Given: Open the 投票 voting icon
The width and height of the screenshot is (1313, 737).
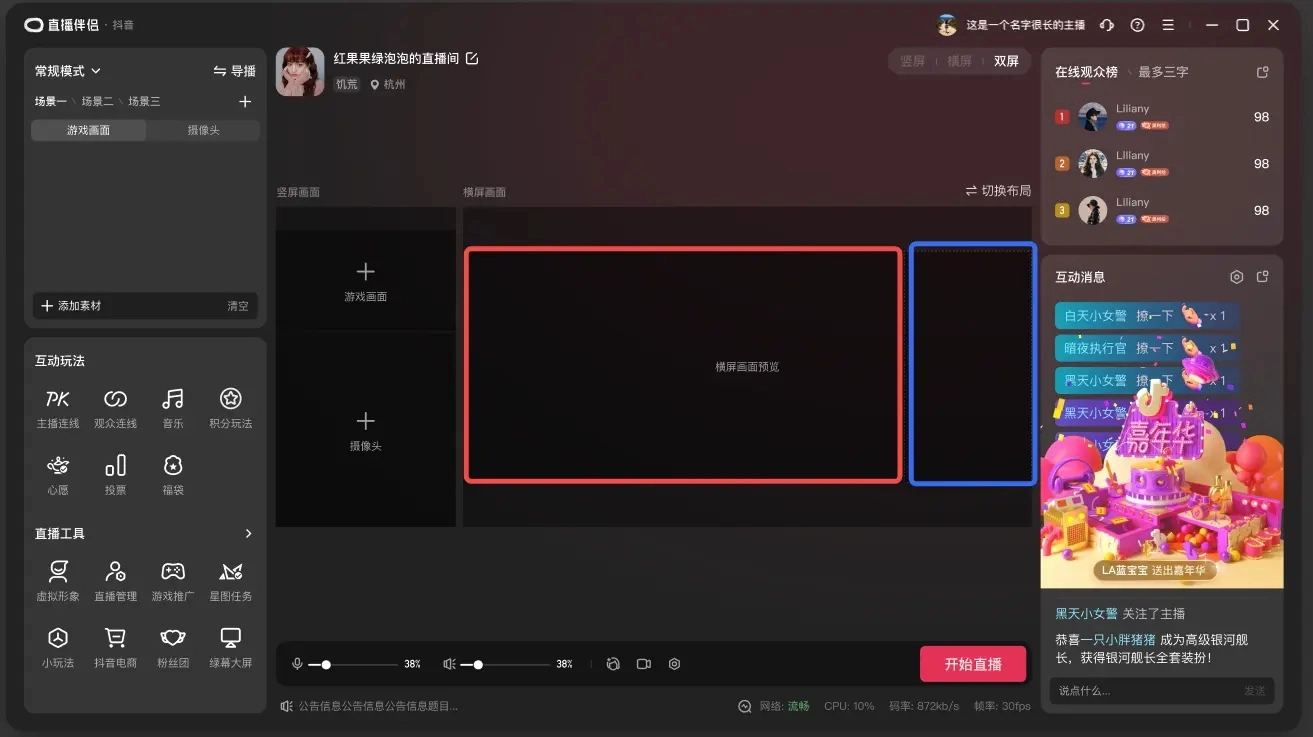Looking at the screenshot, I should [115, 466].
